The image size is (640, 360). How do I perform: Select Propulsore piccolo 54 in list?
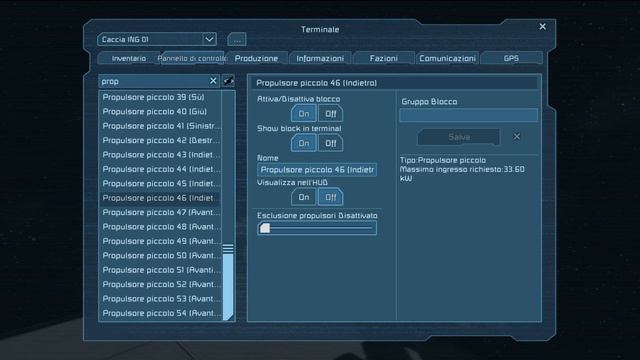[x=160, y=313]
